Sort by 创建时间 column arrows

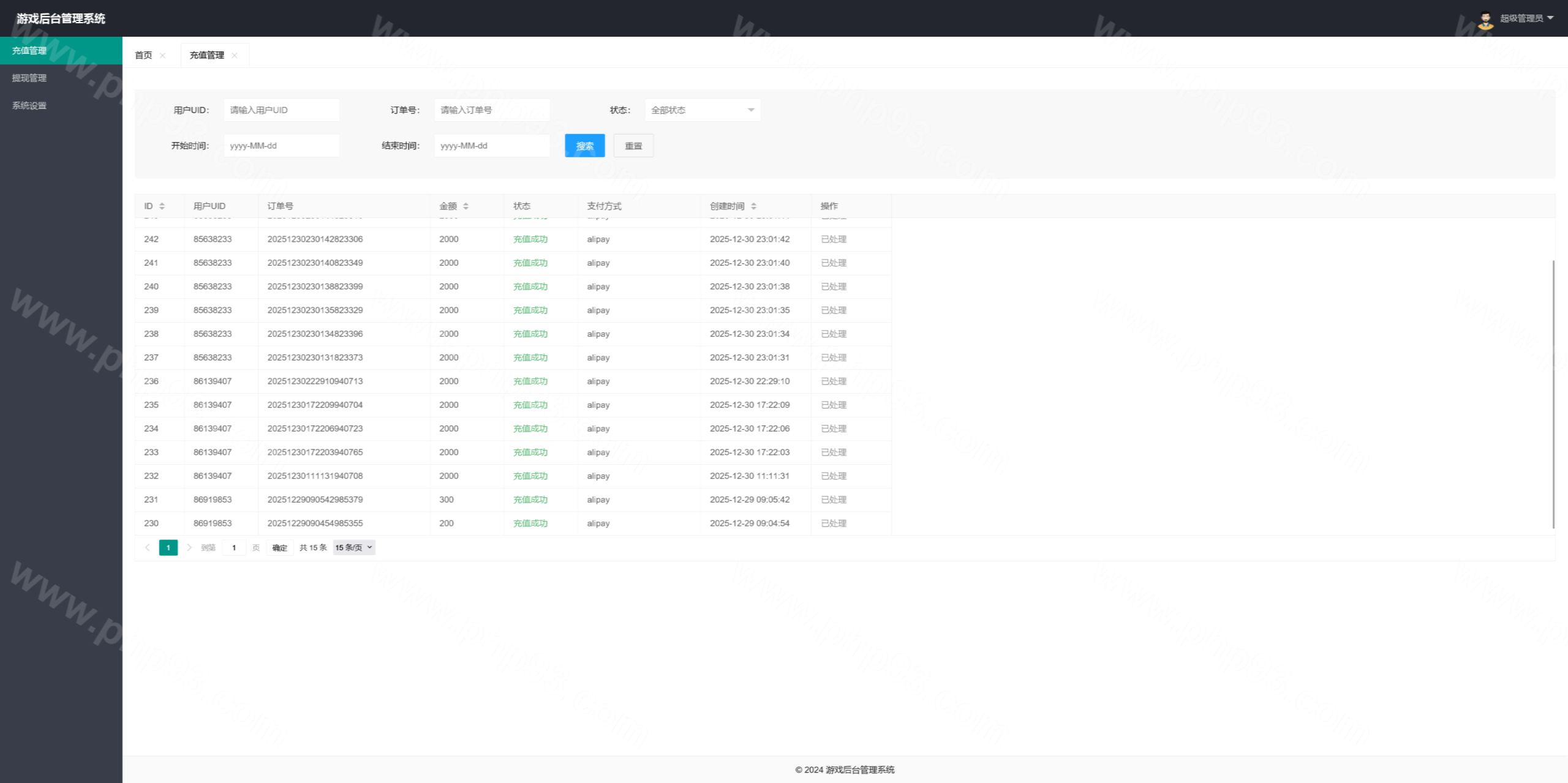(753, 206)
